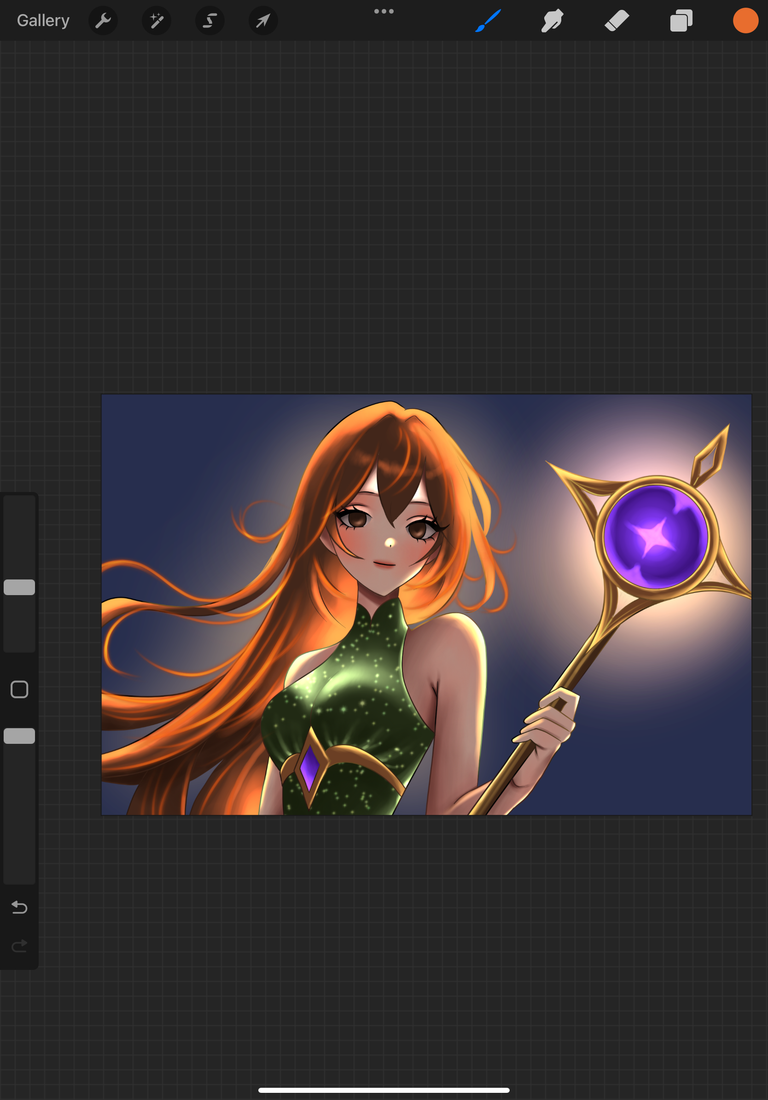This screenshot has width=768, height=1100.
Task: Return to the Gallery
Action: (x=43, y=20)
